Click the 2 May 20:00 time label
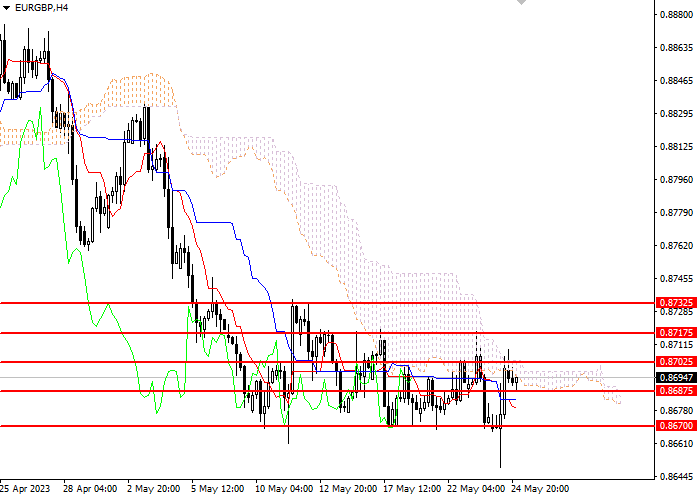700x500 pixels. [154, 489]
